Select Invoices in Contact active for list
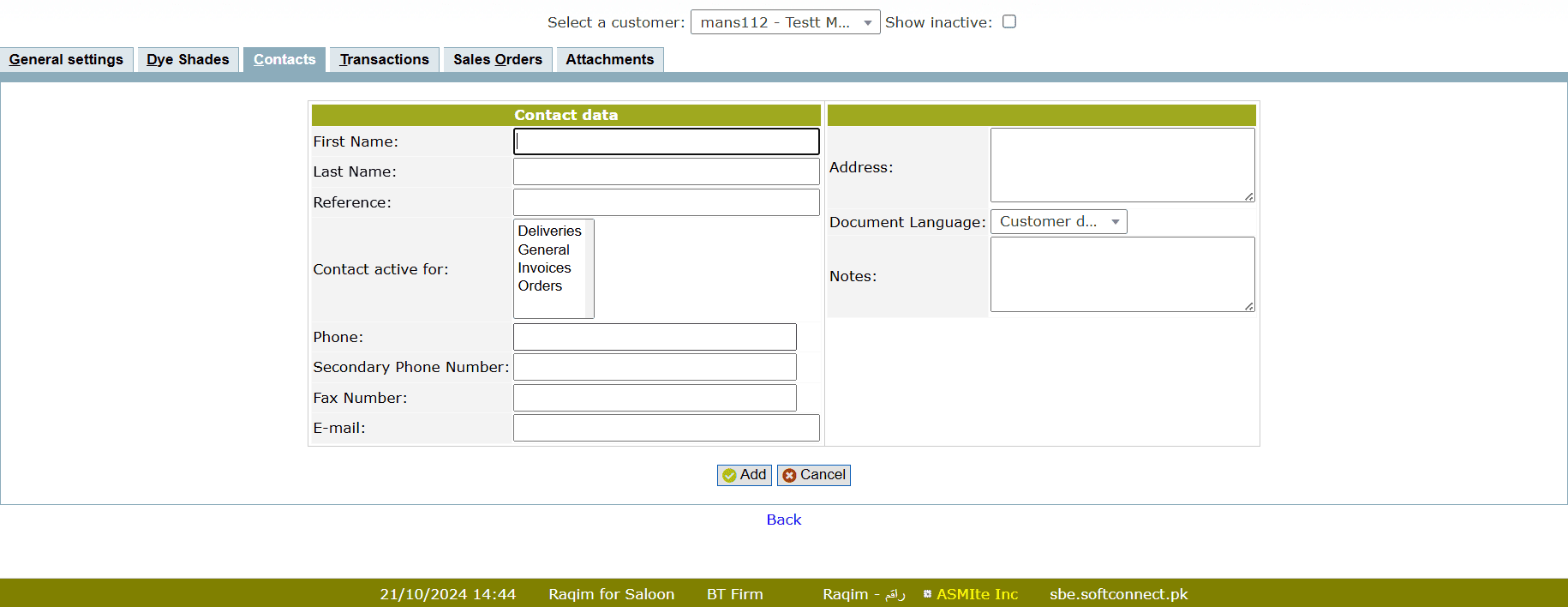 [544, 267]
